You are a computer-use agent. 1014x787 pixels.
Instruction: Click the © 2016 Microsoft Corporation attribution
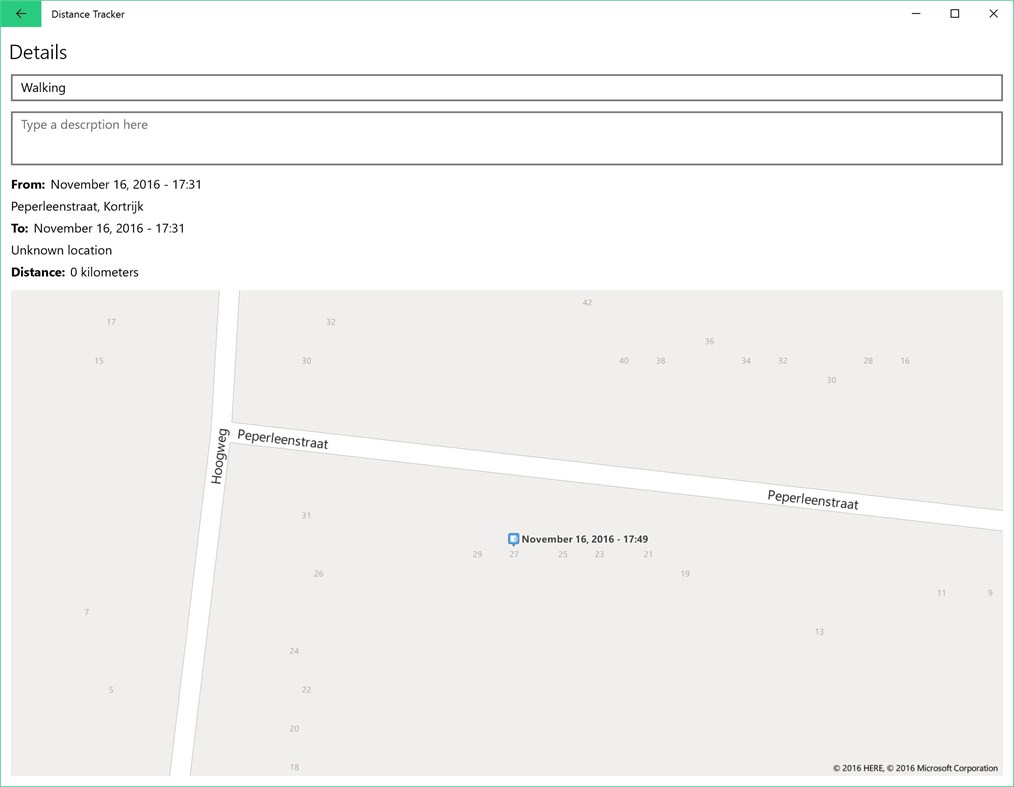944,768
